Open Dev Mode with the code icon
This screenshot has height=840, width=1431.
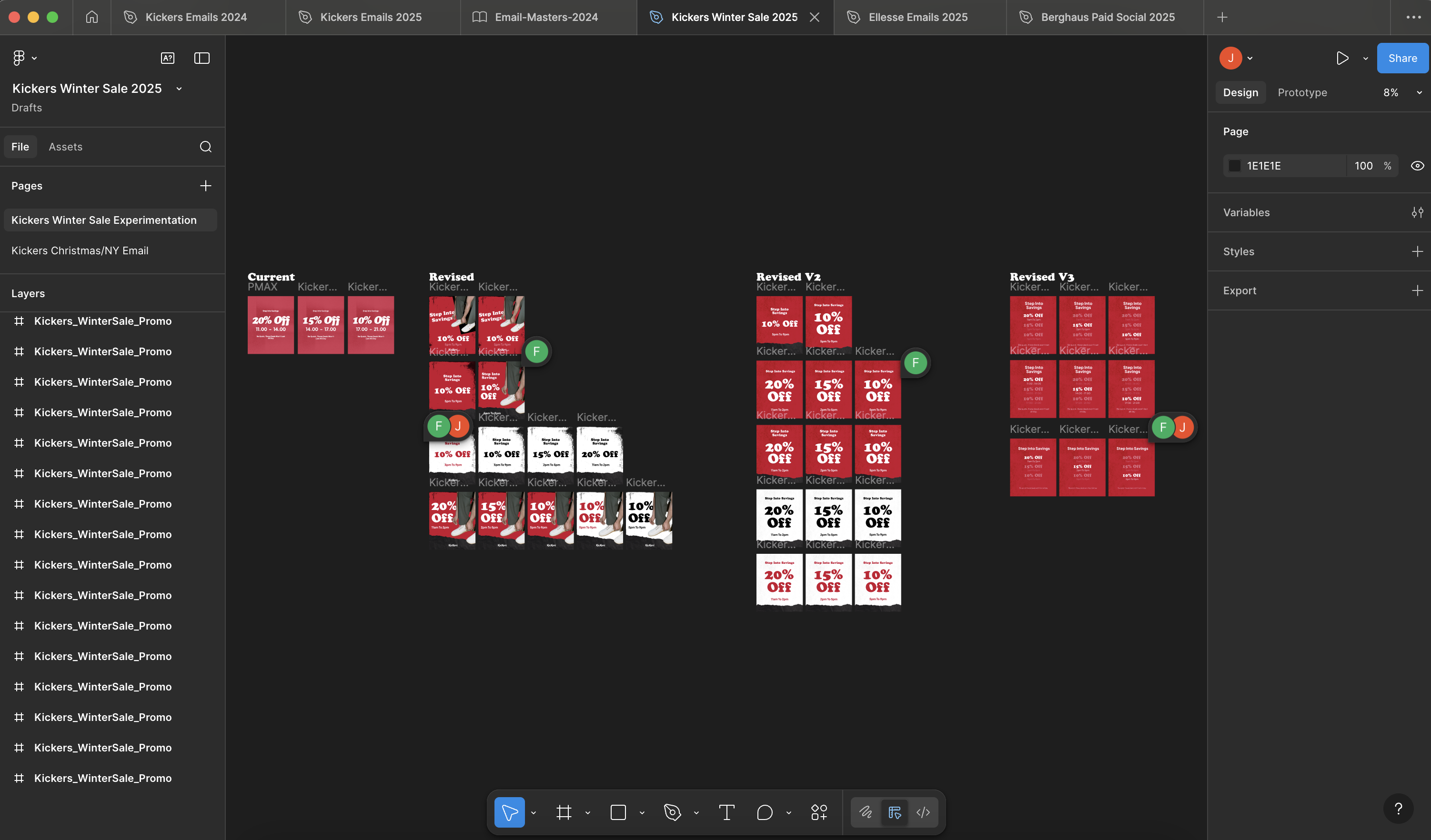coord(923,812)
